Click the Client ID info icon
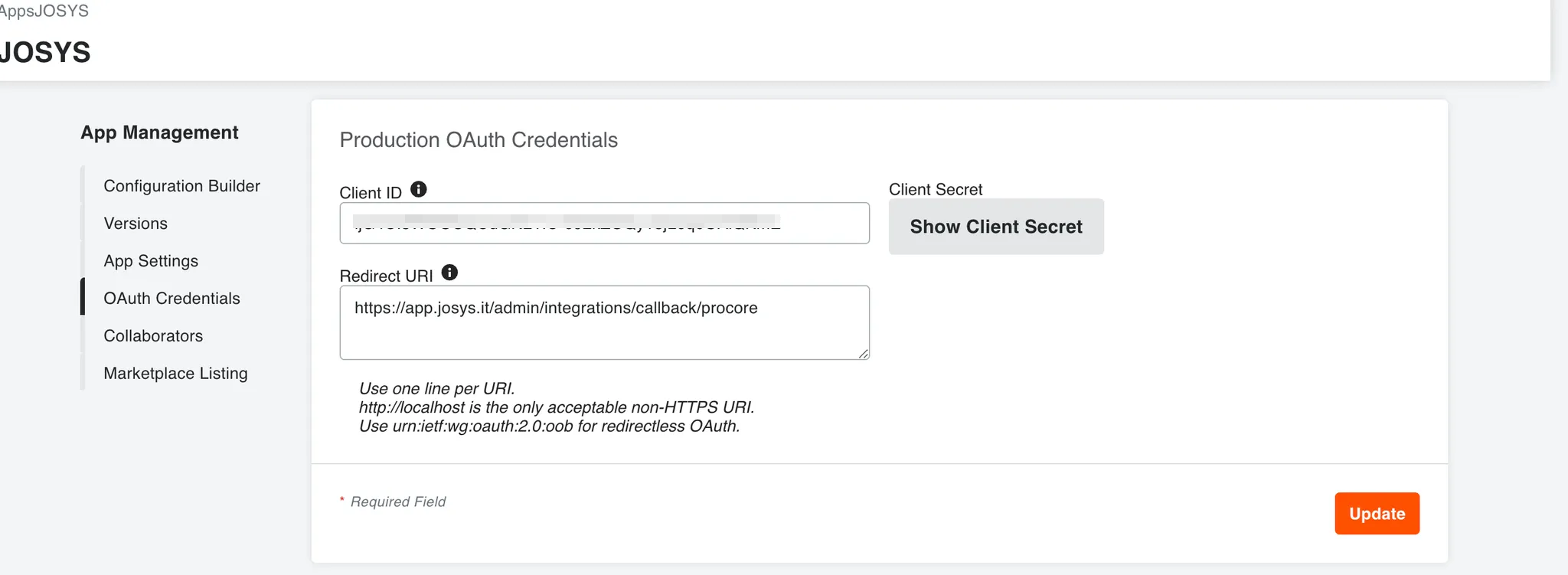The width and height of the screenshot is (1568, 575). click(419, 189)
